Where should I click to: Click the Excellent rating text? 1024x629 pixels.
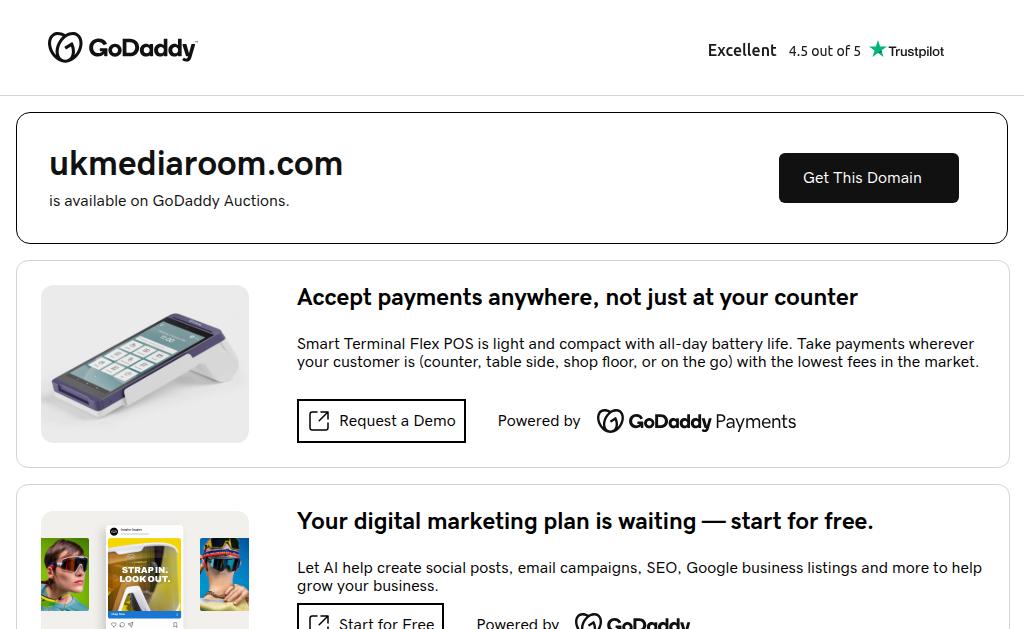click(x=742, y=50)
